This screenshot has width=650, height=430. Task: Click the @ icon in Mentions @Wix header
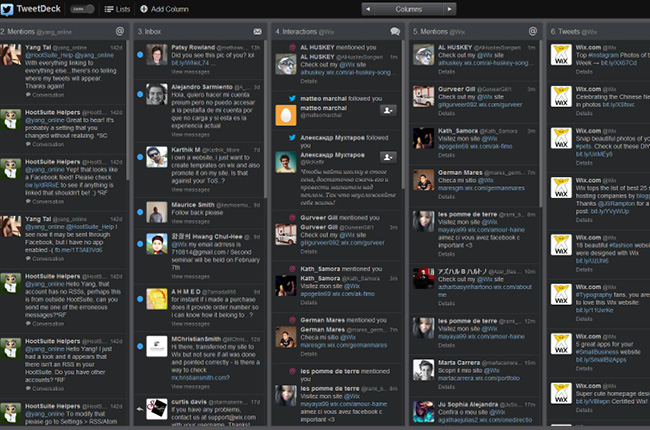point(532,32)
